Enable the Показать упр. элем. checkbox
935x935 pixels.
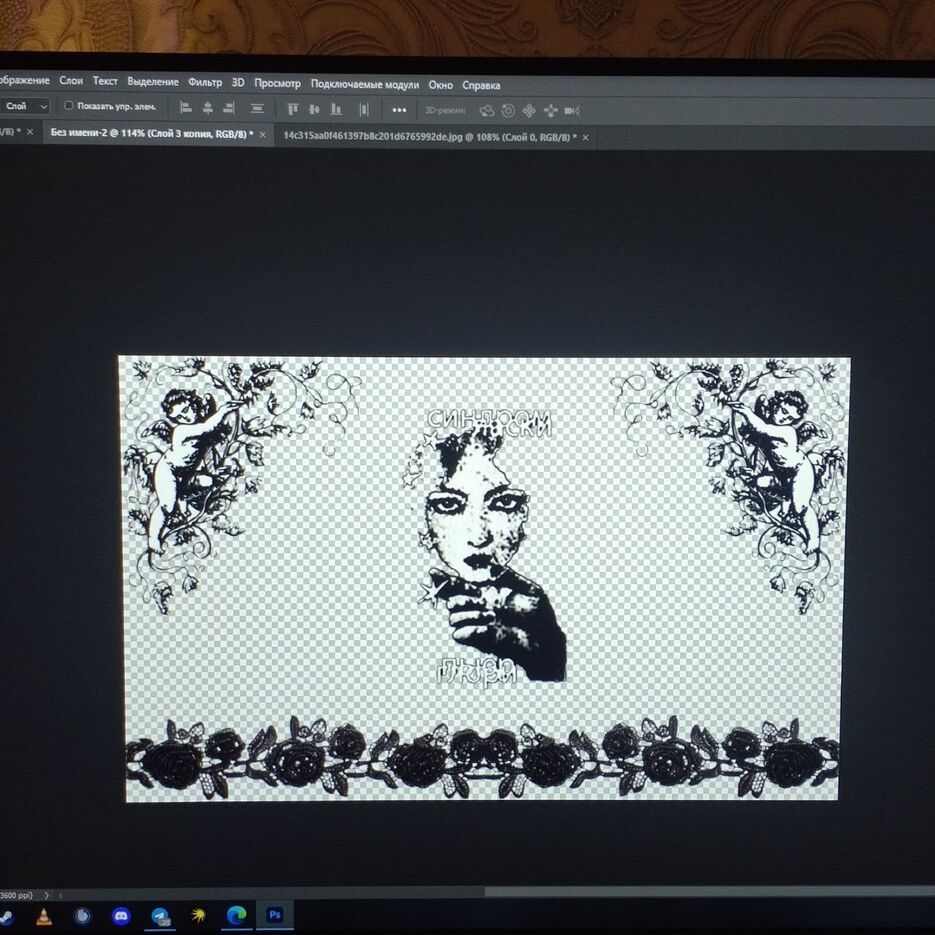(x=69, y=106)
